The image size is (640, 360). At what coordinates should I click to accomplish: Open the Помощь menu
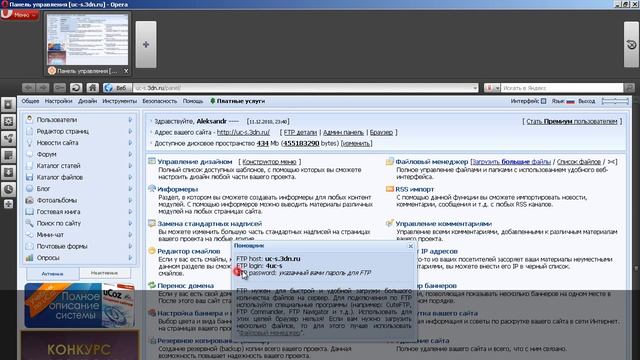193,101
